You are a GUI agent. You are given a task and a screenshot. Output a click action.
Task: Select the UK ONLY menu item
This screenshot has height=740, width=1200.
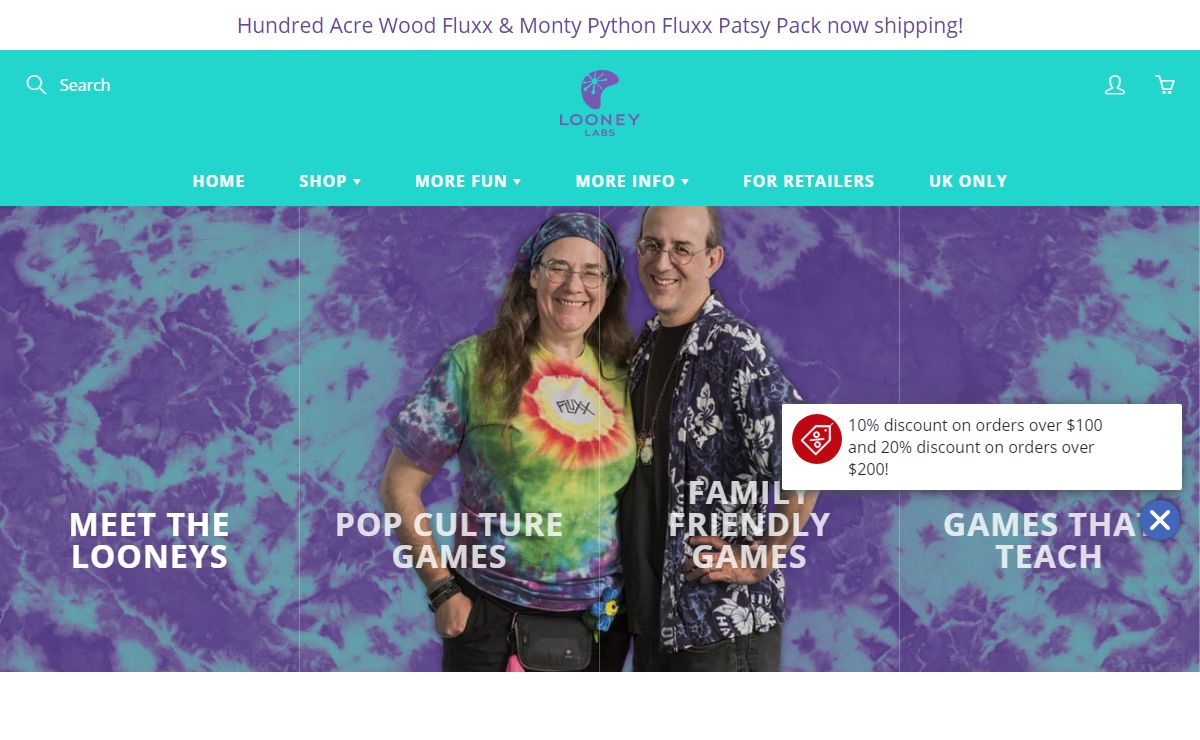click(x=968, y=181)
